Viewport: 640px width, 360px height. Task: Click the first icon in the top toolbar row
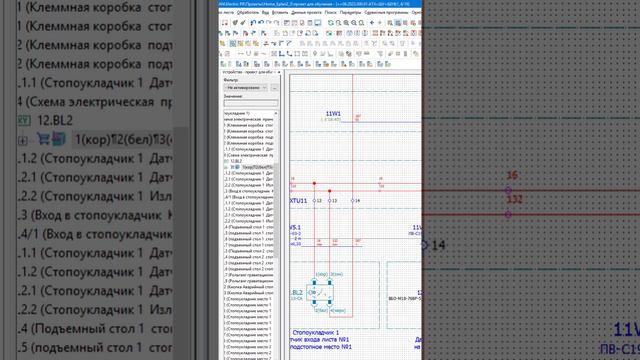click(x=224, y=22)
